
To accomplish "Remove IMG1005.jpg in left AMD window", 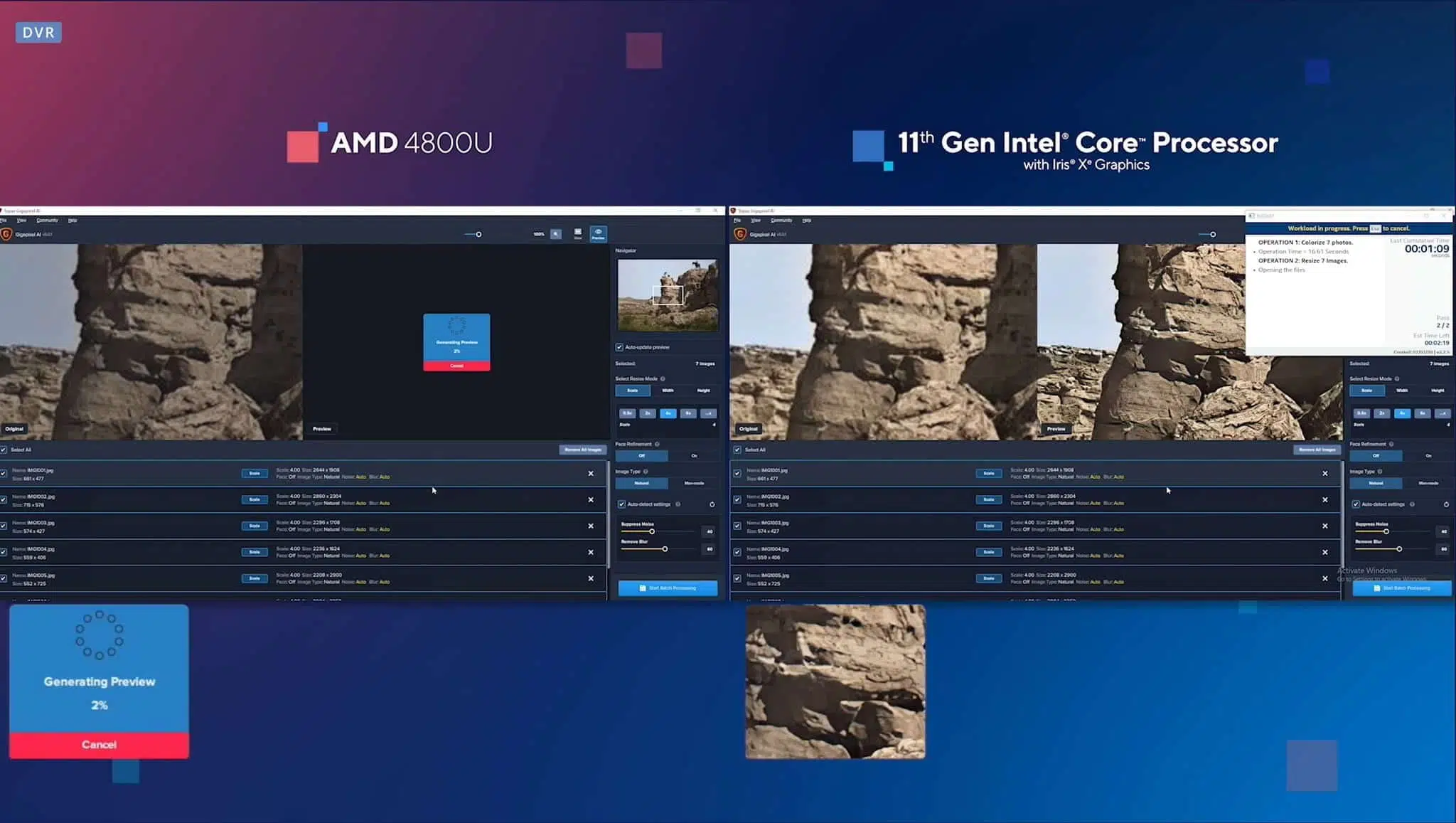I will pos(591,579).
